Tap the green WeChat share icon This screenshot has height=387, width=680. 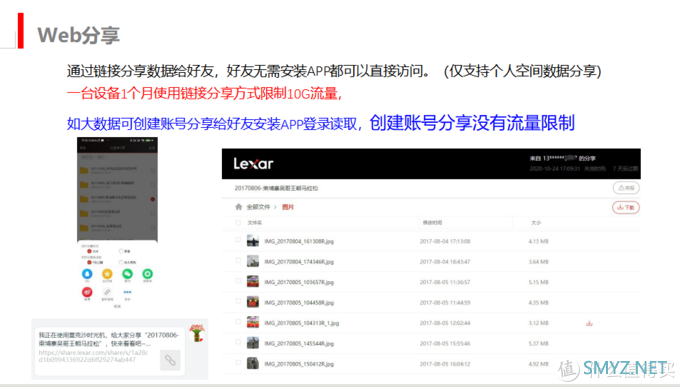point(127,274)
